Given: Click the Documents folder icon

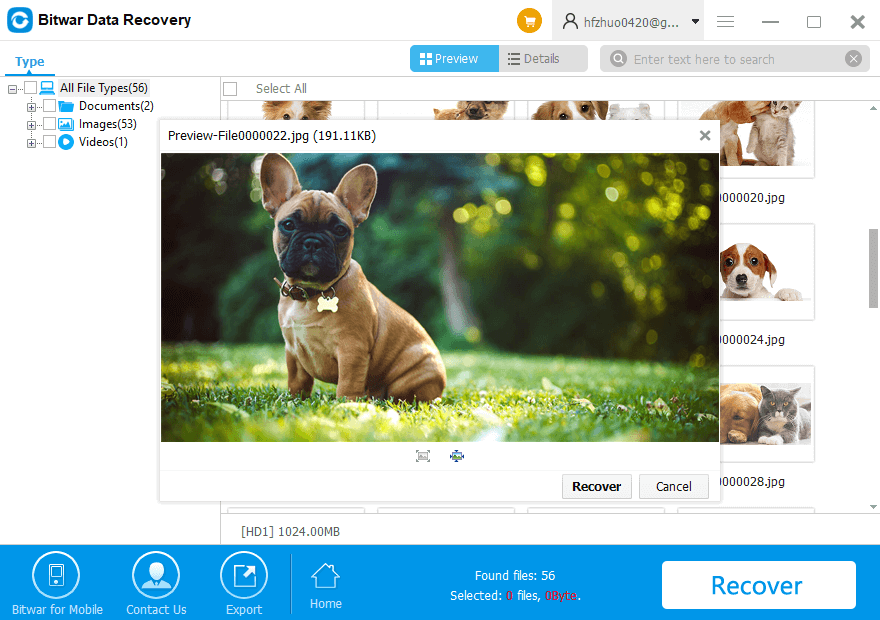Looking at the screenshot, I should point(66,106).
